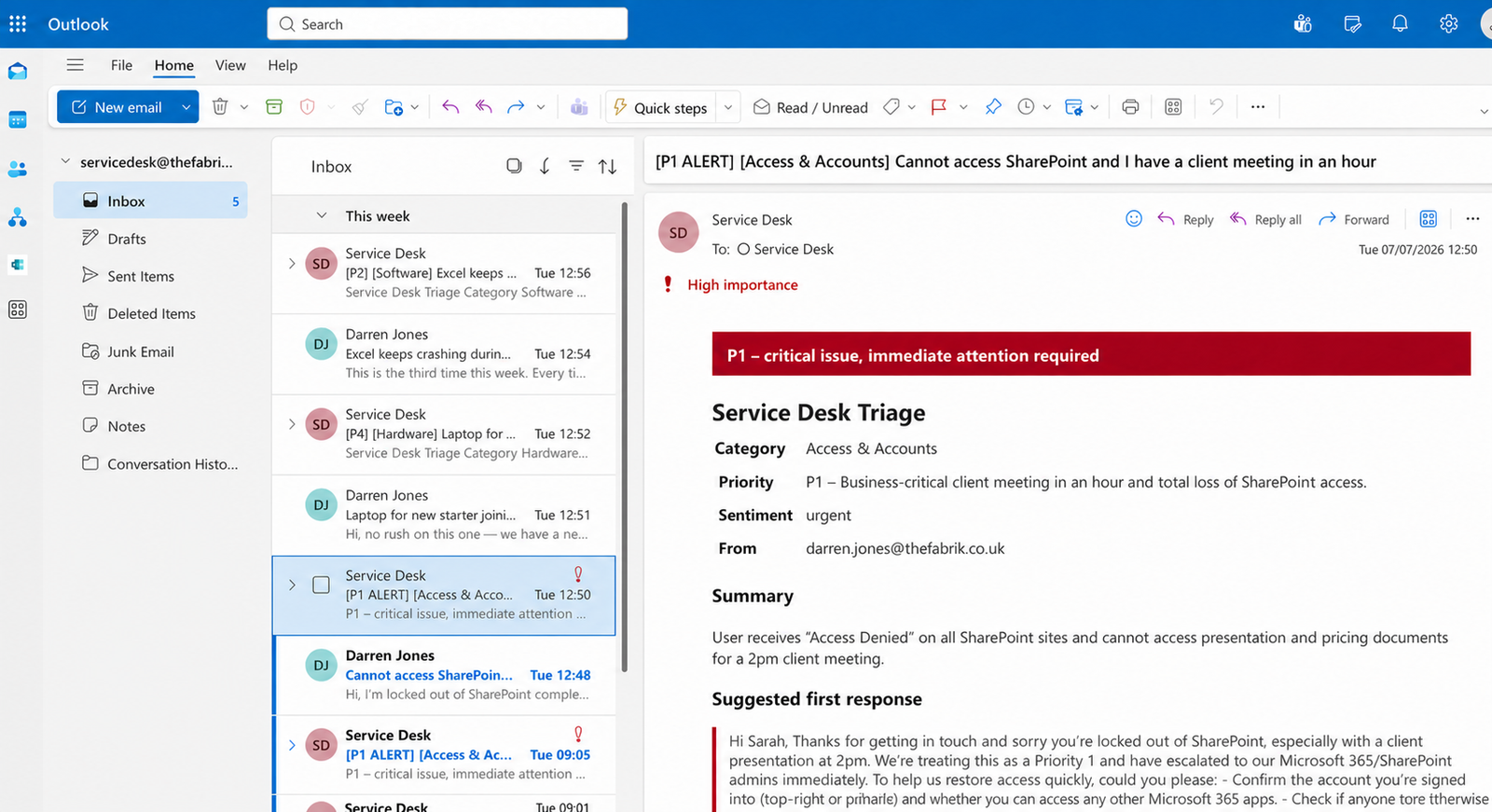Collapse the servicedesk account folder tree

click(x=65, y=161)
